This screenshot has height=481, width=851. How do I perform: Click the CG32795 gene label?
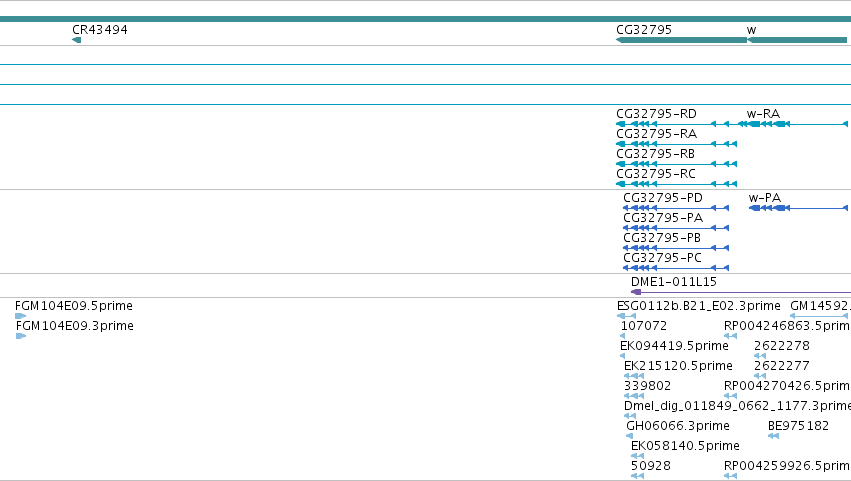(644, 30)
